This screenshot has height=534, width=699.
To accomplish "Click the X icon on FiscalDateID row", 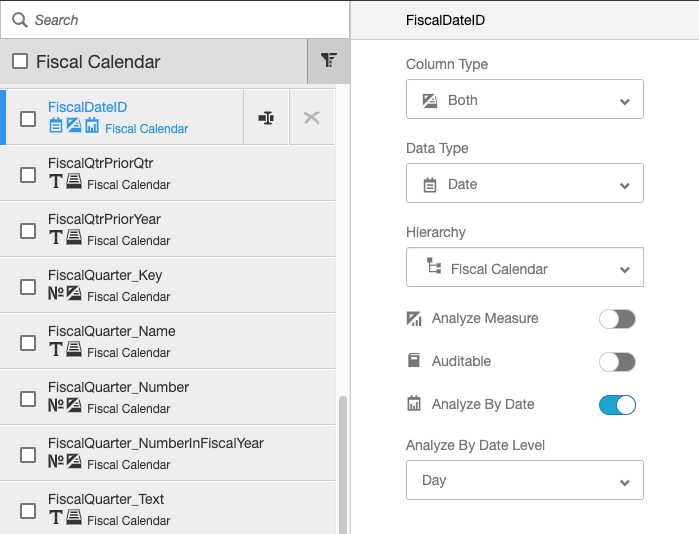I will [x=311, y=118].
